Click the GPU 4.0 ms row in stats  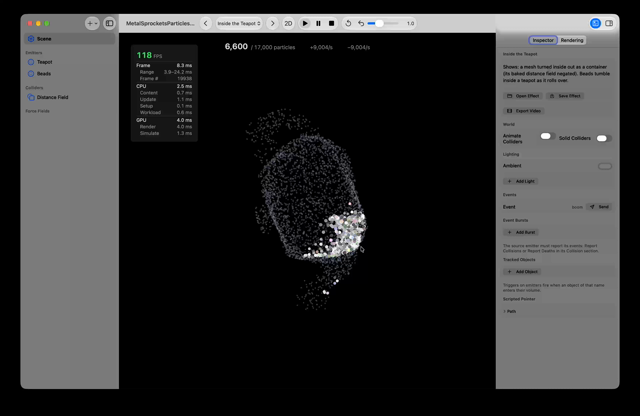coord(164,120)
